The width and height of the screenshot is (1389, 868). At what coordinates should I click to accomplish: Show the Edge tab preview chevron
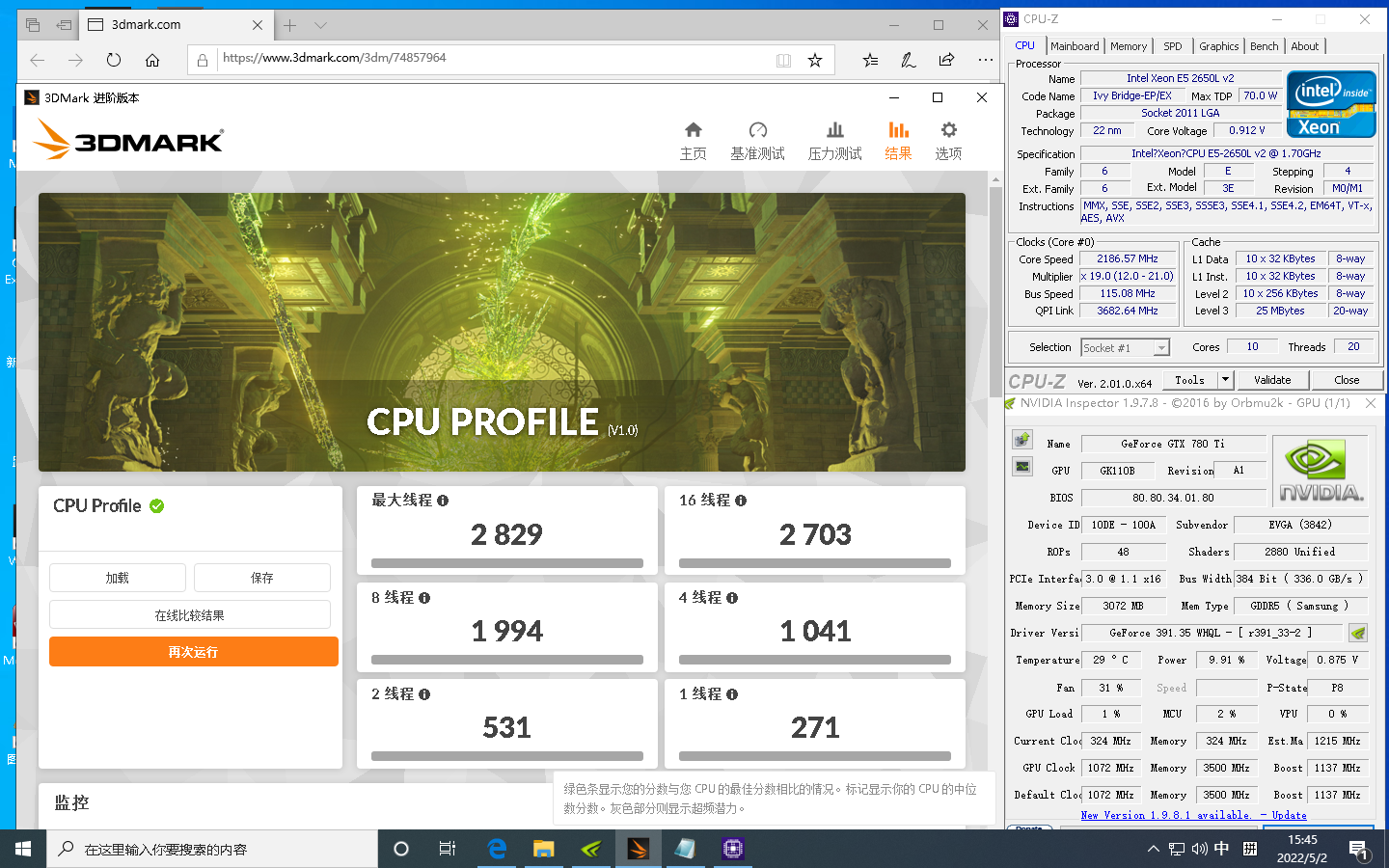[321, 25]
